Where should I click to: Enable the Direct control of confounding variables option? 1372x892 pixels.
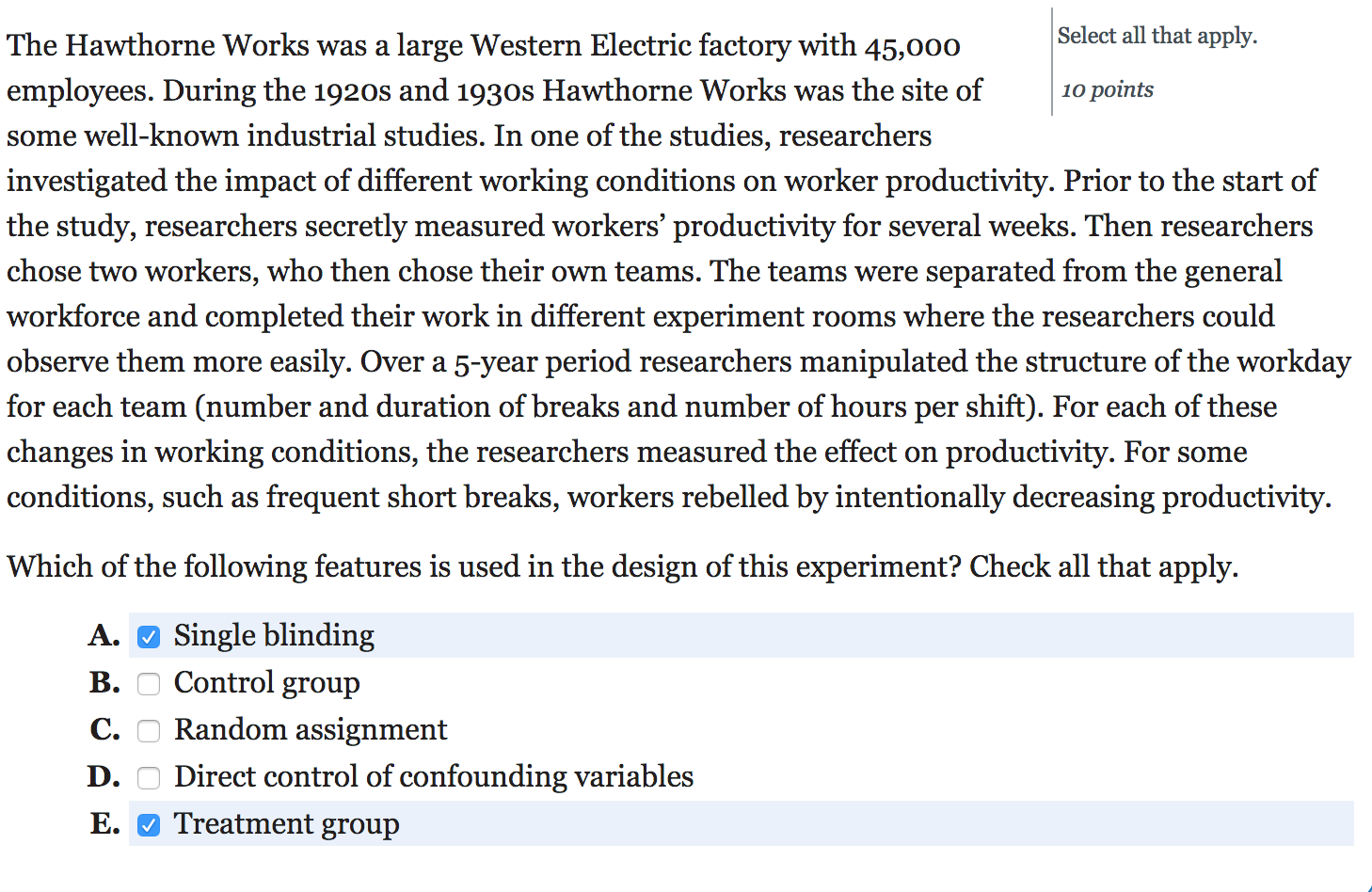[149, 777]
